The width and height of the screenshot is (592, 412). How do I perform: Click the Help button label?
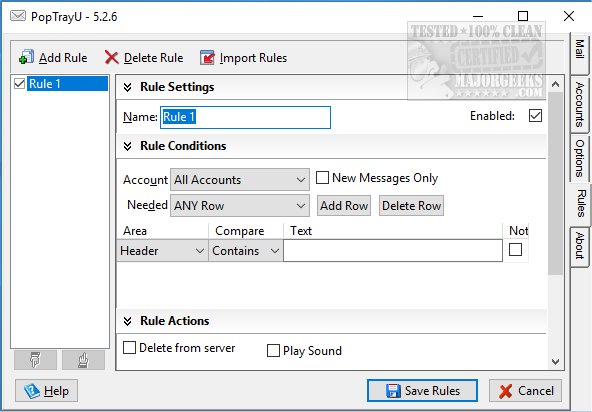tap(56, 391)
